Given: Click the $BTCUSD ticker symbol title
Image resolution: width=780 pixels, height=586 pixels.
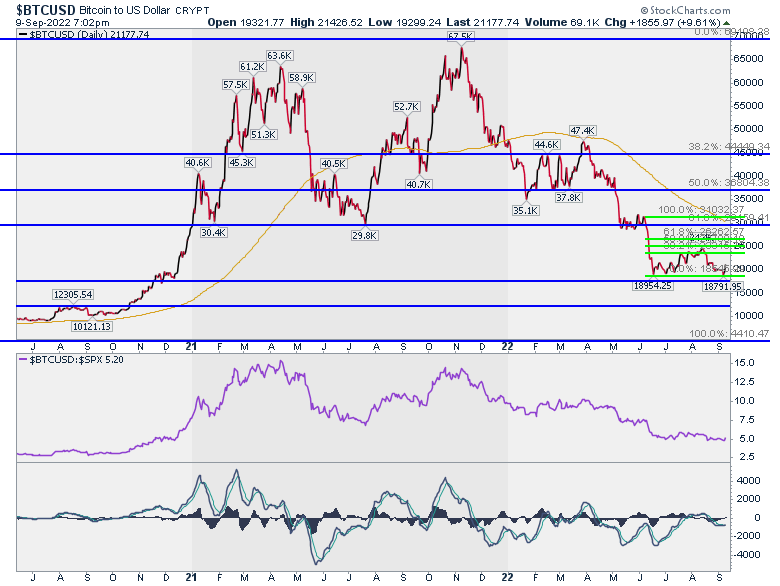Looking at the screenshot, I should click(46, 9).
